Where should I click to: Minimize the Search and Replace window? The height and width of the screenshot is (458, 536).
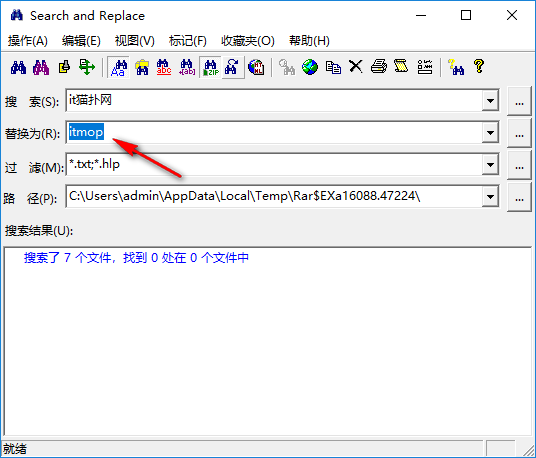(421, 15)
